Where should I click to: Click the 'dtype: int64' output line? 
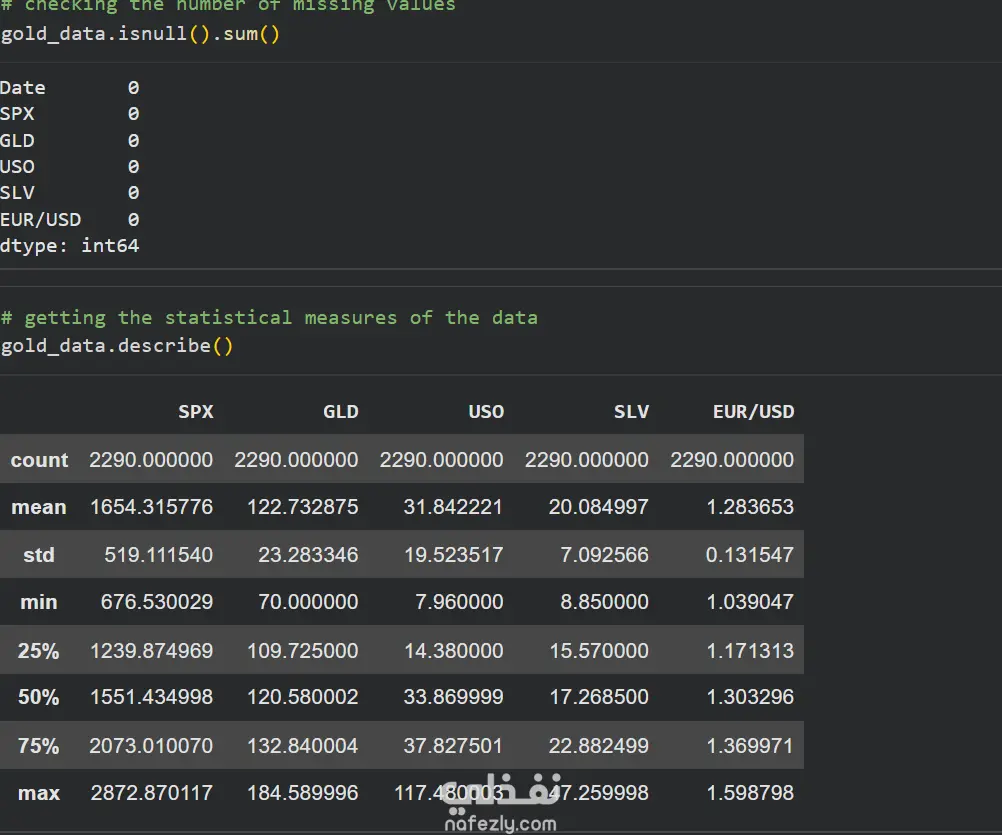coord(70,245)
